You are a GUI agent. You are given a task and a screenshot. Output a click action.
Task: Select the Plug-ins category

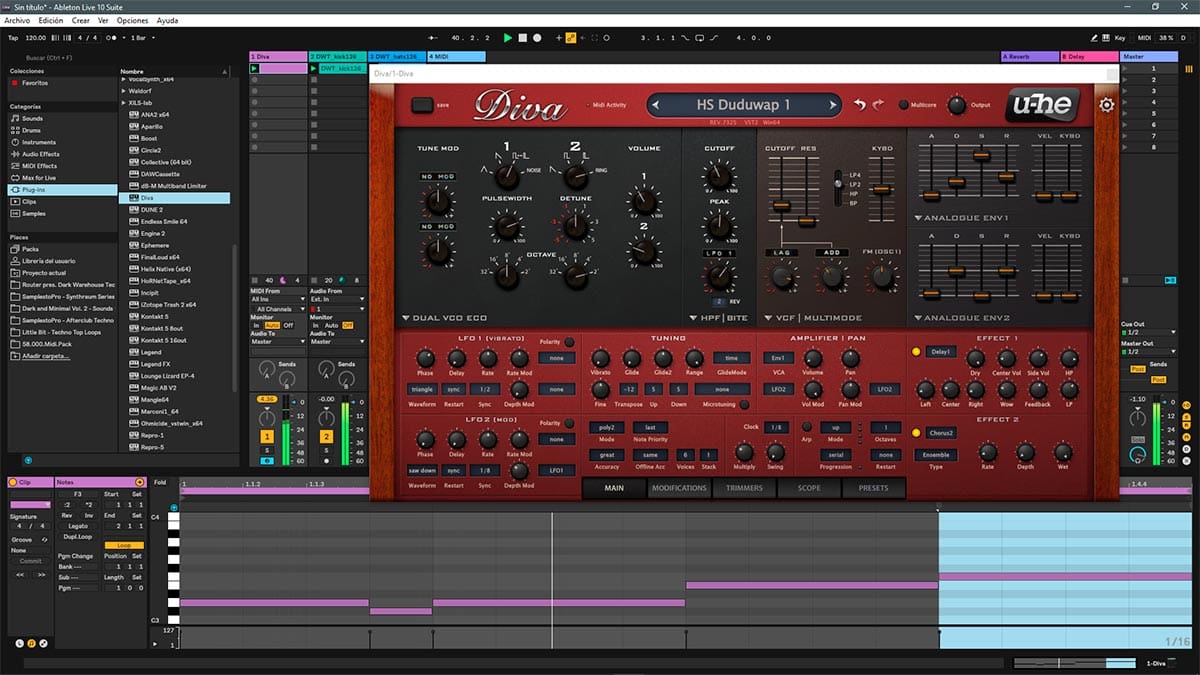(x=62, y=189)
